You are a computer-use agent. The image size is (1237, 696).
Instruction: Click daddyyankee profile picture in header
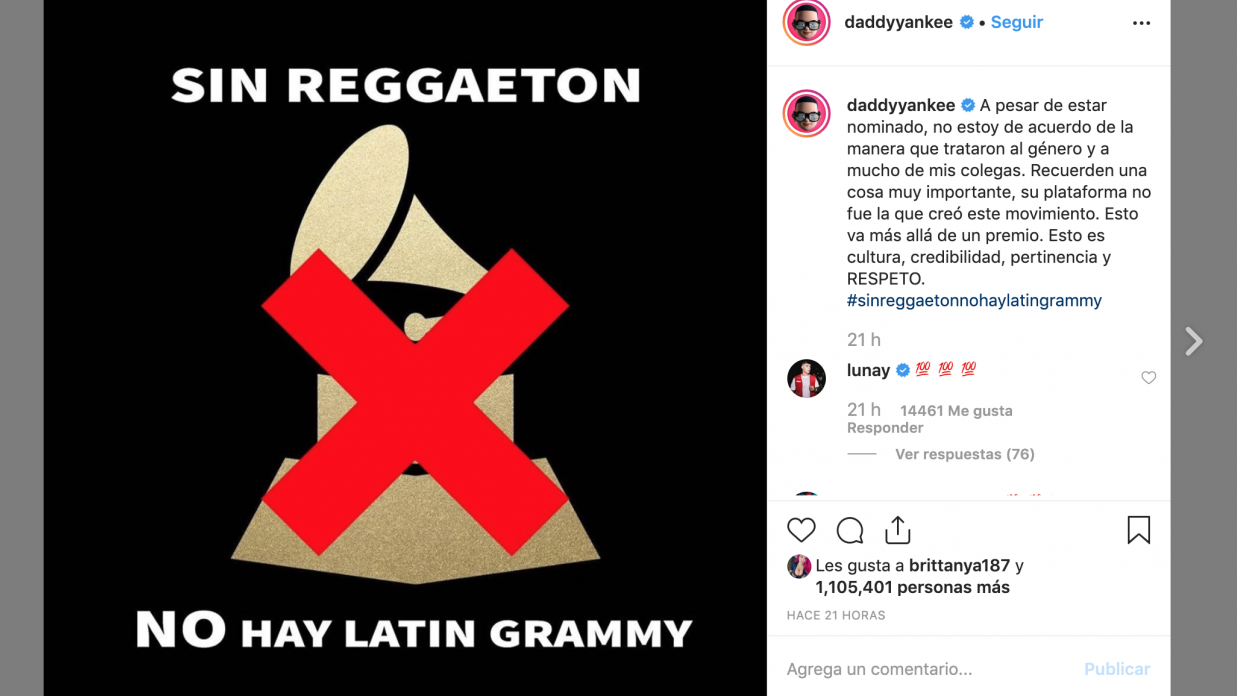pyautogui.click(x=806, y=22)
